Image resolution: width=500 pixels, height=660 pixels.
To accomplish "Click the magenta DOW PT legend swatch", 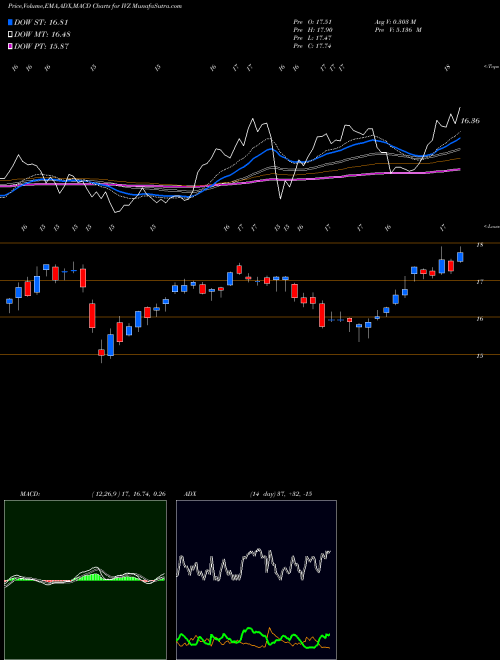I will coord(10,46).
